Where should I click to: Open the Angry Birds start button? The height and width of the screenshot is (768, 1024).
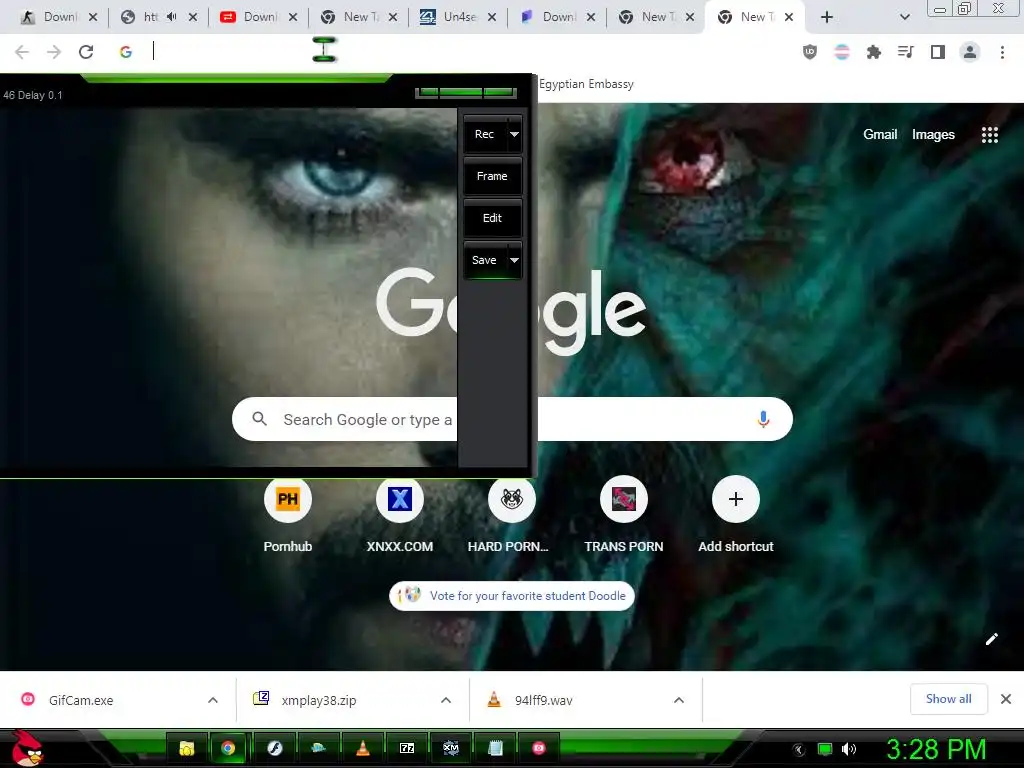coord(27,748)
